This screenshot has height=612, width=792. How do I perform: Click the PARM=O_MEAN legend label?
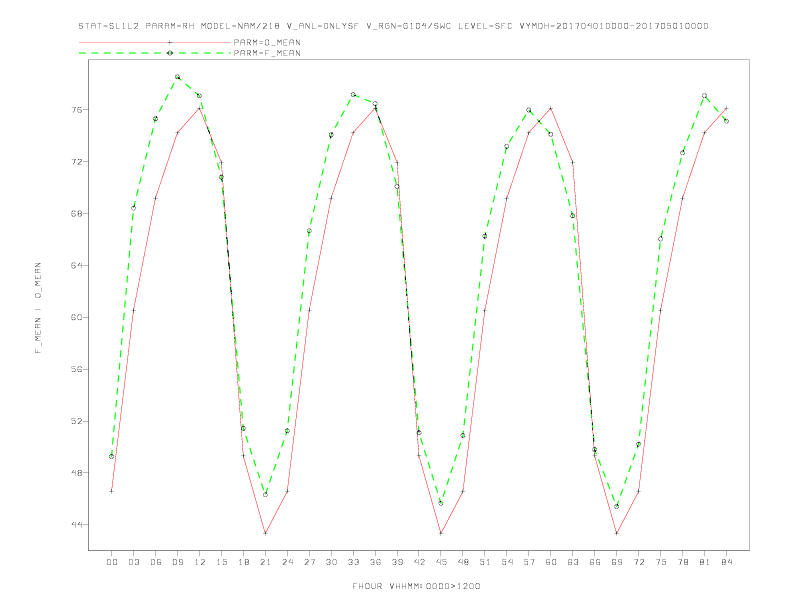click(267, 42)
